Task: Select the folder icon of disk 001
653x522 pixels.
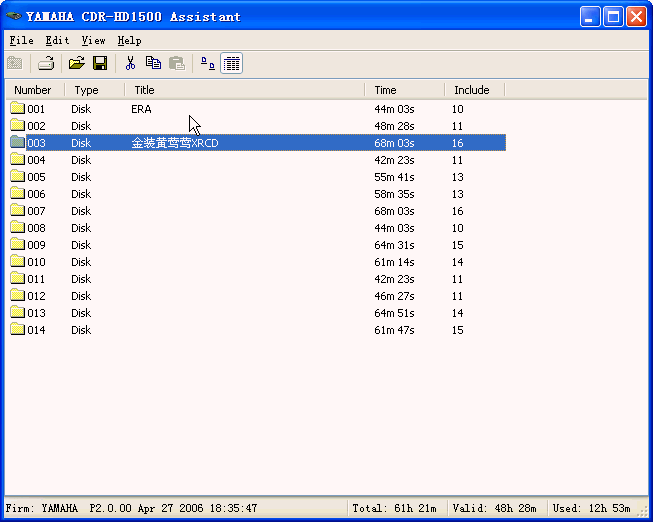Action: tap(17, 108)
